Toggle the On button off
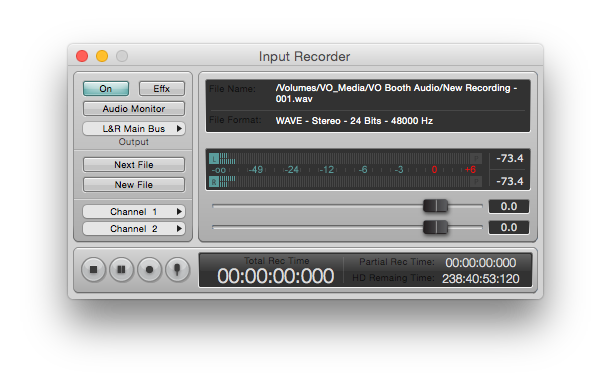611x391 pixels. pos(106,88)
